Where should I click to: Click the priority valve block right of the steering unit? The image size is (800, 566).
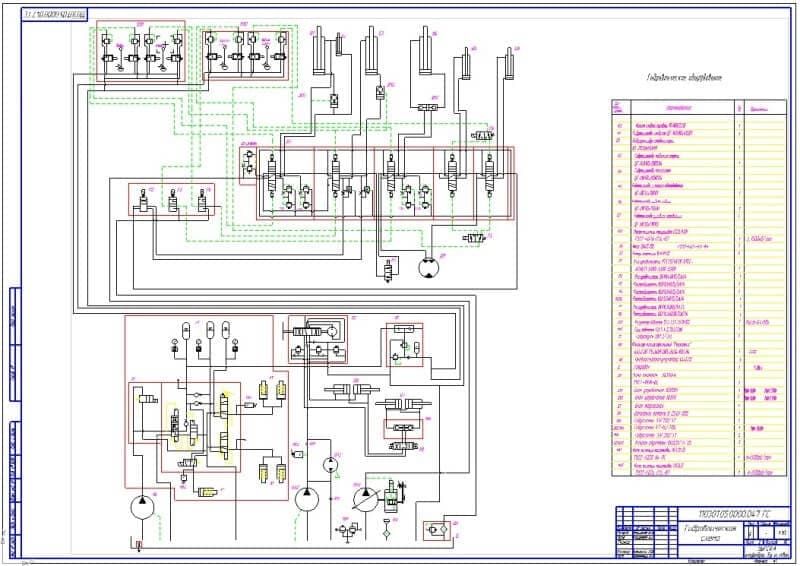tap(405, 345)
